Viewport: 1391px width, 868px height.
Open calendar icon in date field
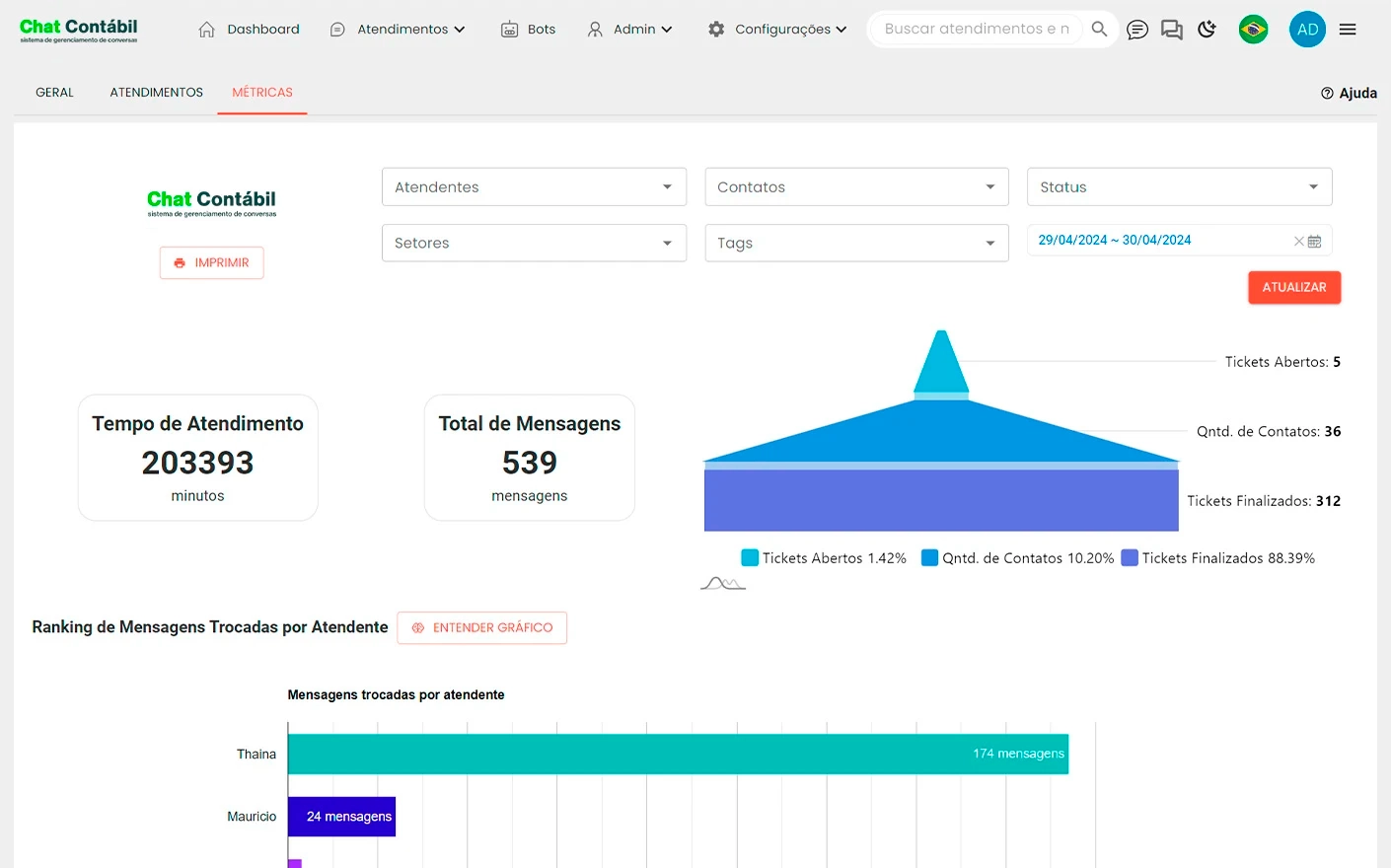coord(1314,241)
